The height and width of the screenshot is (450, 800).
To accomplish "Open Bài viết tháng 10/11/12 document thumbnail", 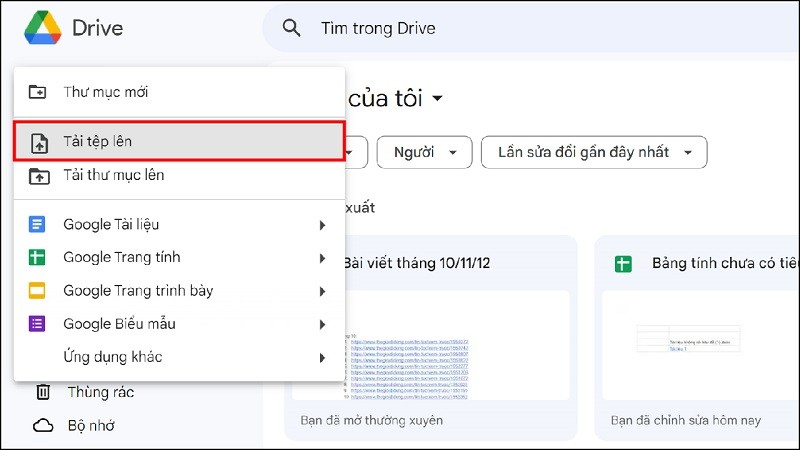I will pyautogui.click(x=431, y=345).
